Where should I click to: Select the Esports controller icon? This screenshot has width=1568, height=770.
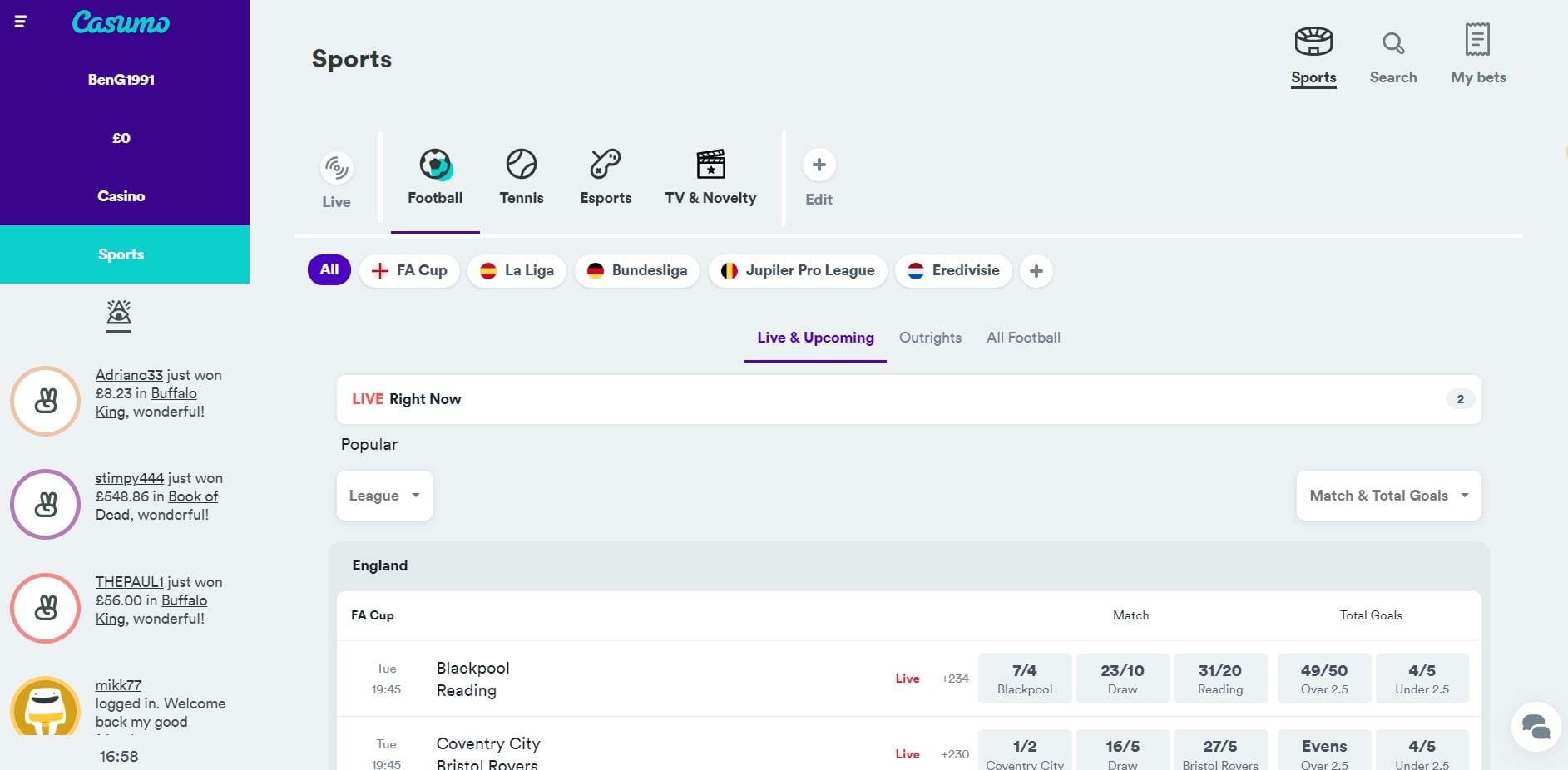click(x=606, y=164)
